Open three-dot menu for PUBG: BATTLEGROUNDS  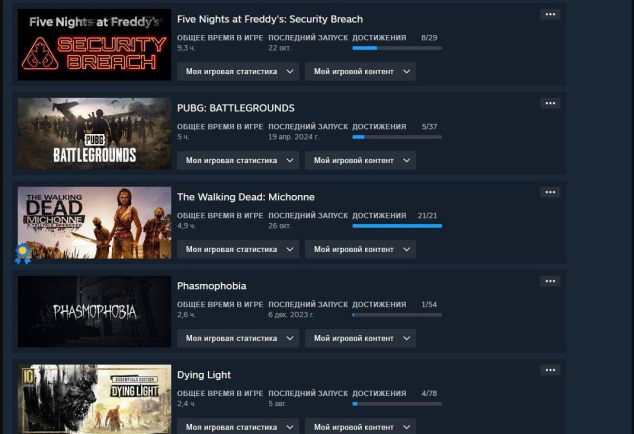click(550, 104)
